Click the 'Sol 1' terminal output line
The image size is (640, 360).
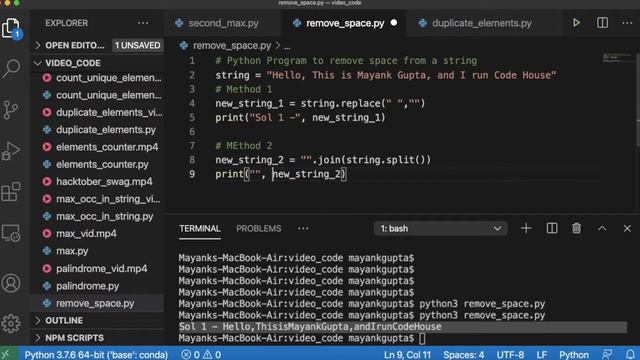pyautogui.click(x=309, y=327)
